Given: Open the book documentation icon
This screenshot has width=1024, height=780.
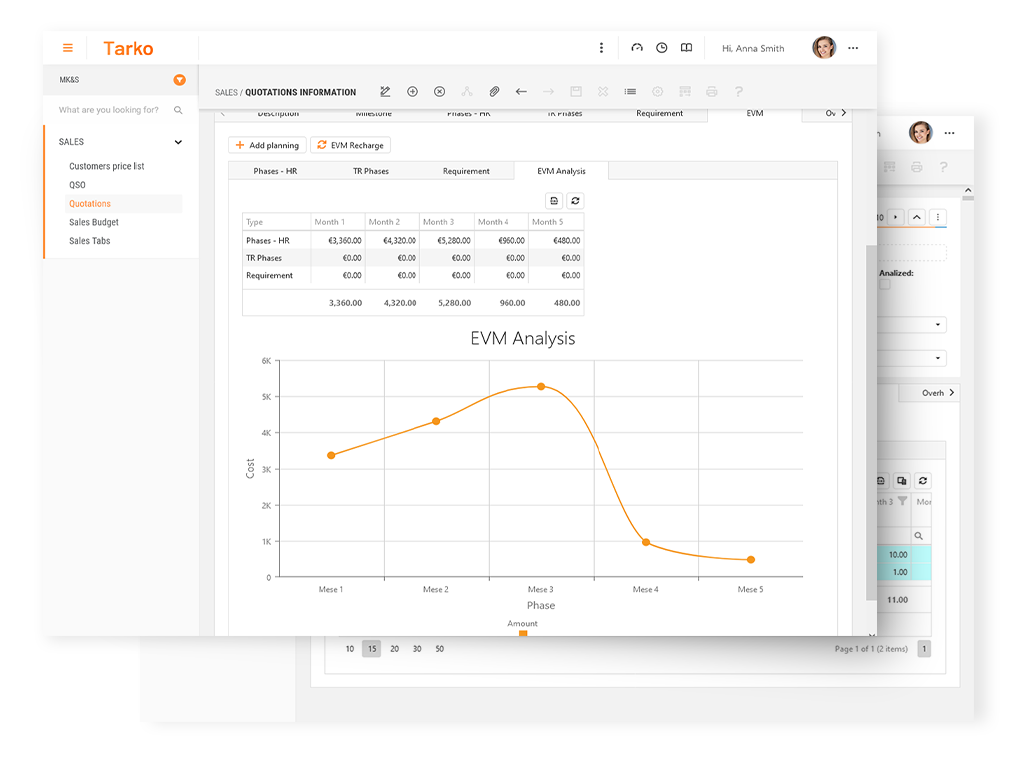Looking at the screenshot, I should pyautogui.click(x=686, y=48).
